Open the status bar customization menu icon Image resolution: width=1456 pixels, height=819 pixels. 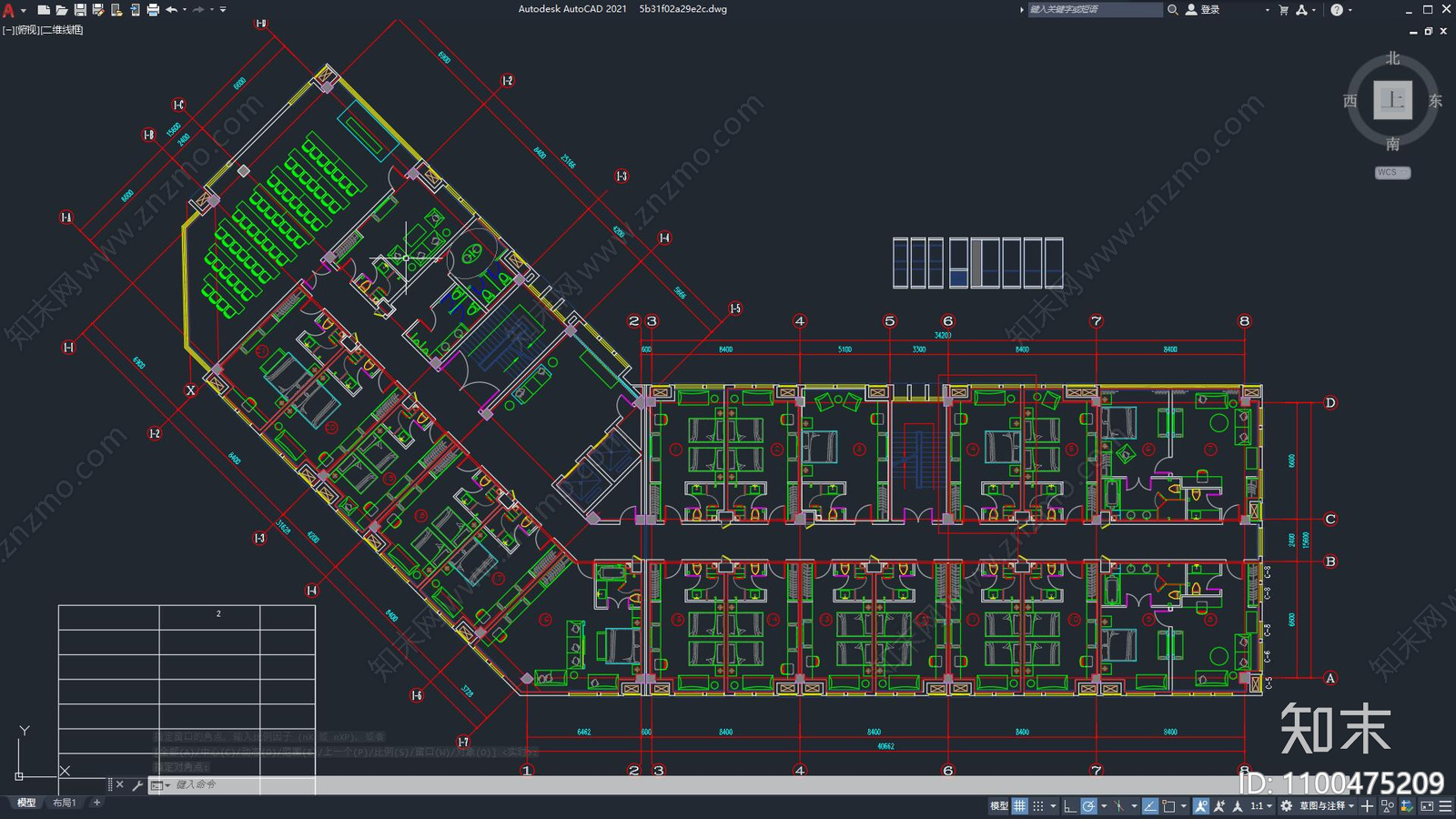coord(1445,806)
